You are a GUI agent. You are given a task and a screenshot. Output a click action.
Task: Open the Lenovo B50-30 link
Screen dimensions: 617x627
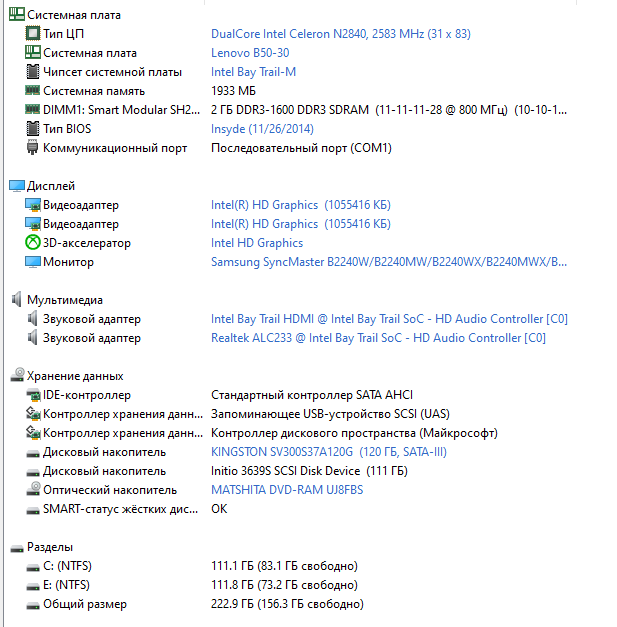[250, 53]
